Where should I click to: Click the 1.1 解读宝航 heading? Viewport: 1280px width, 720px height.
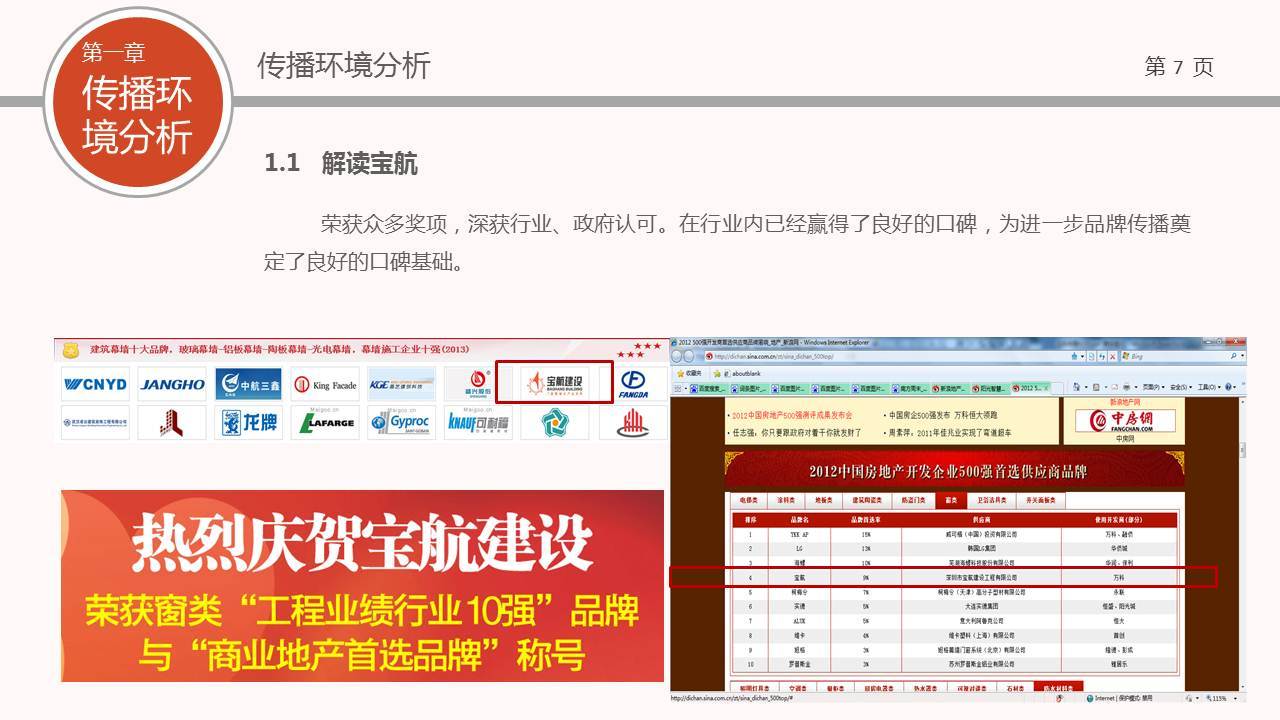pyautogui.click(x=341, y=164)
